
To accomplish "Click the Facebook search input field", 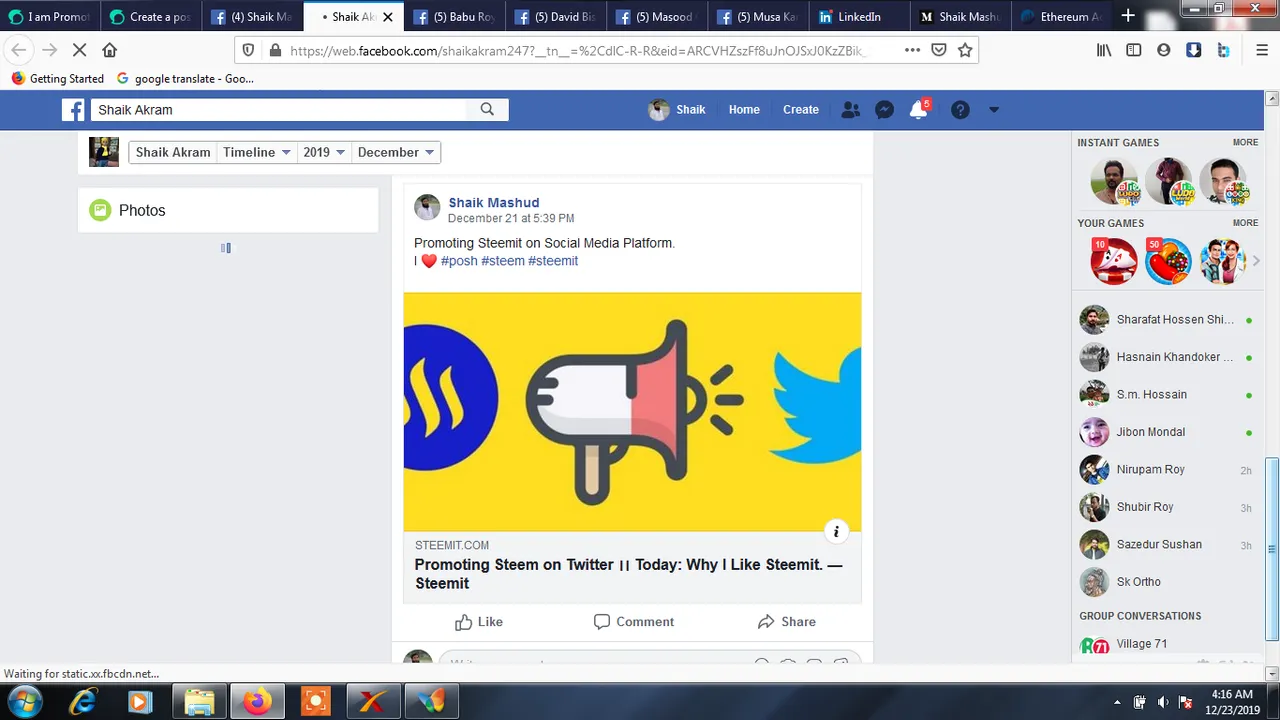I will click(x=279, y=110).
